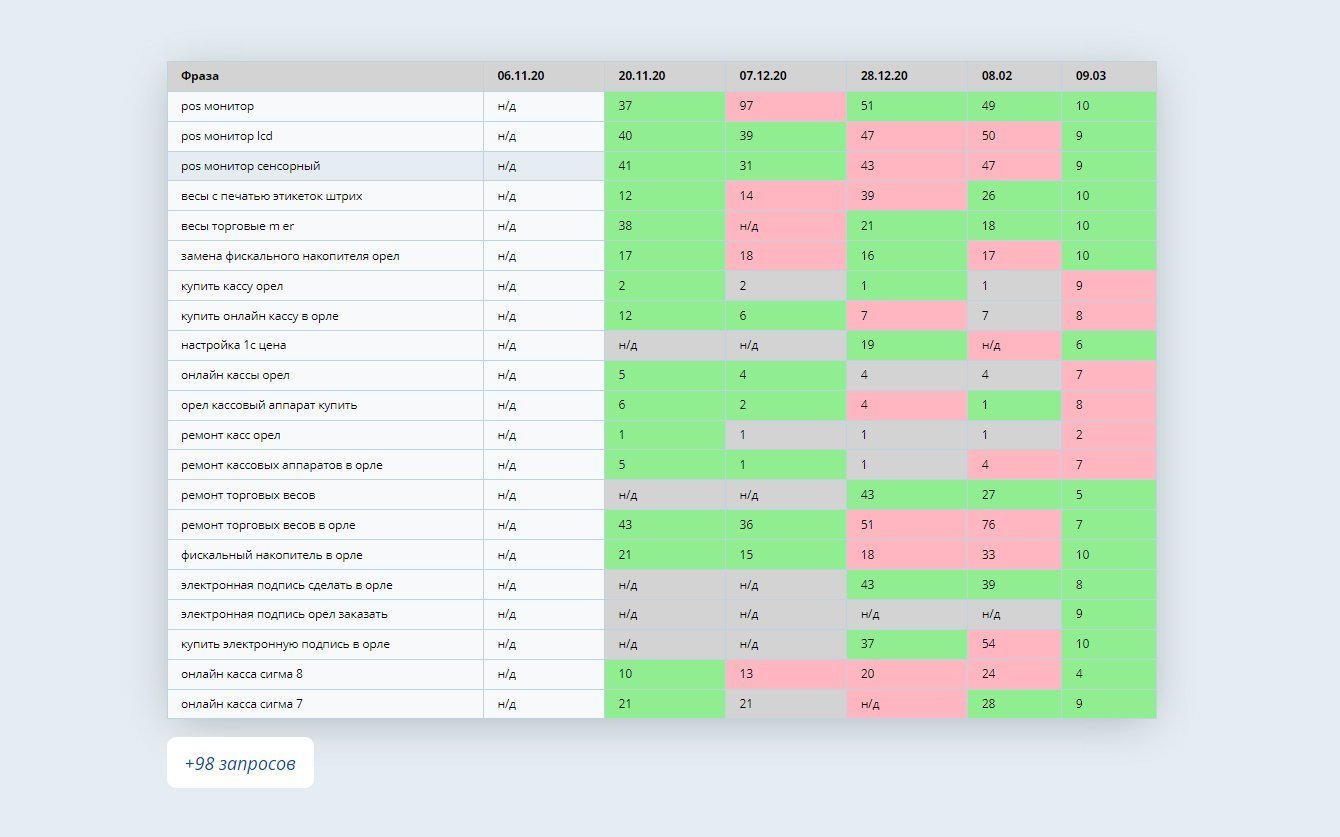Select the "настройка 1с цена" phrase cell
This screenshot has height=837, width=1340.
click(234, 345)
